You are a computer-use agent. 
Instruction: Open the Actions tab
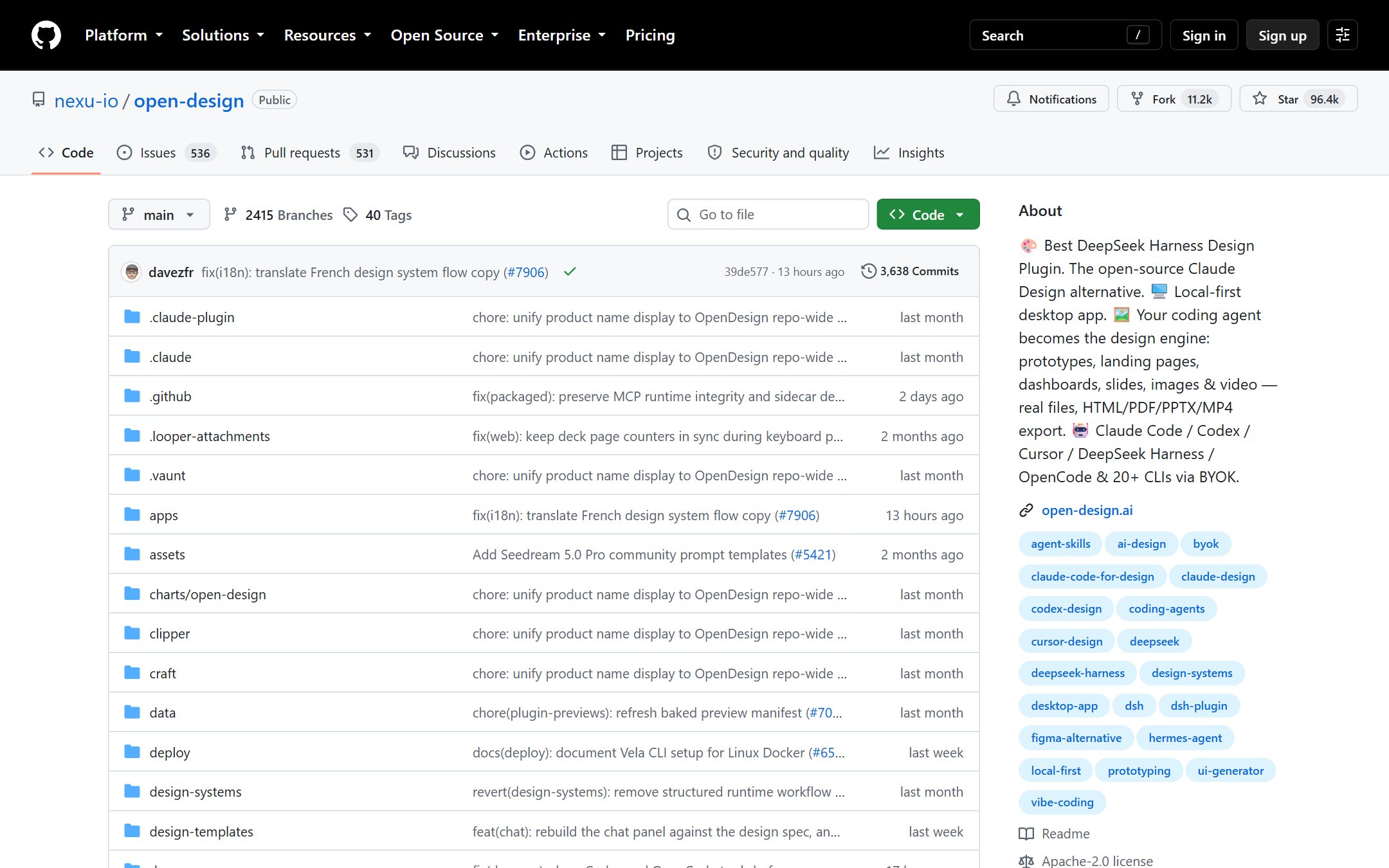click(554, 153)
